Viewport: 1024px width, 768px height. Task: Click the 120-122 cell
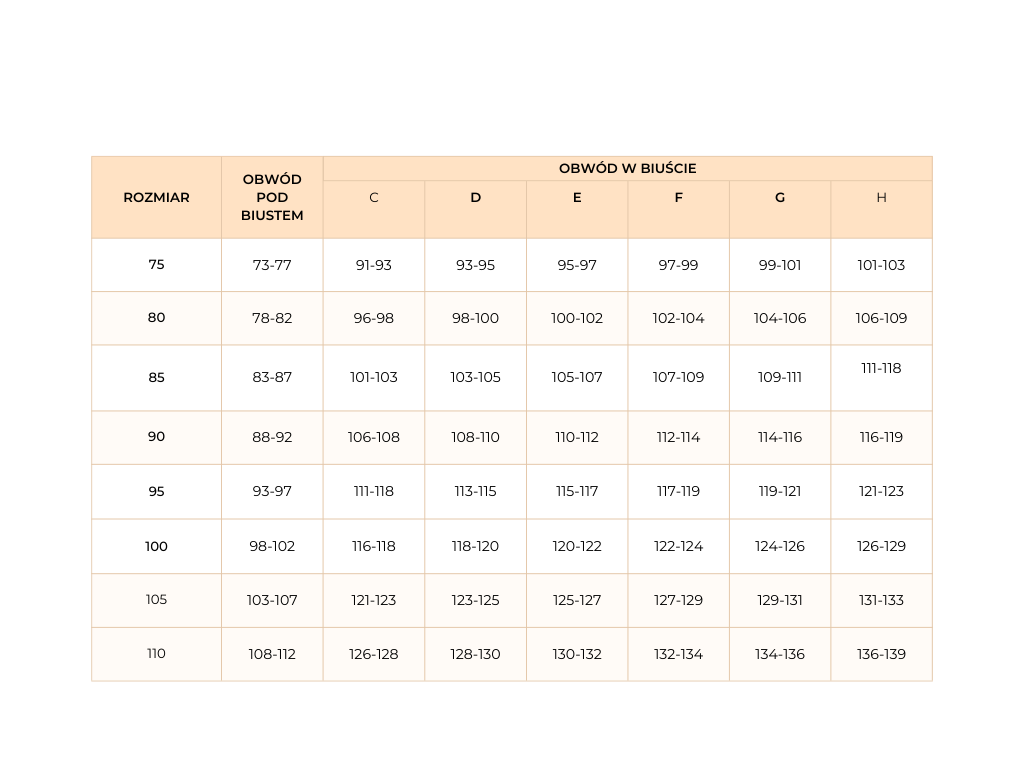coord(577,546)
